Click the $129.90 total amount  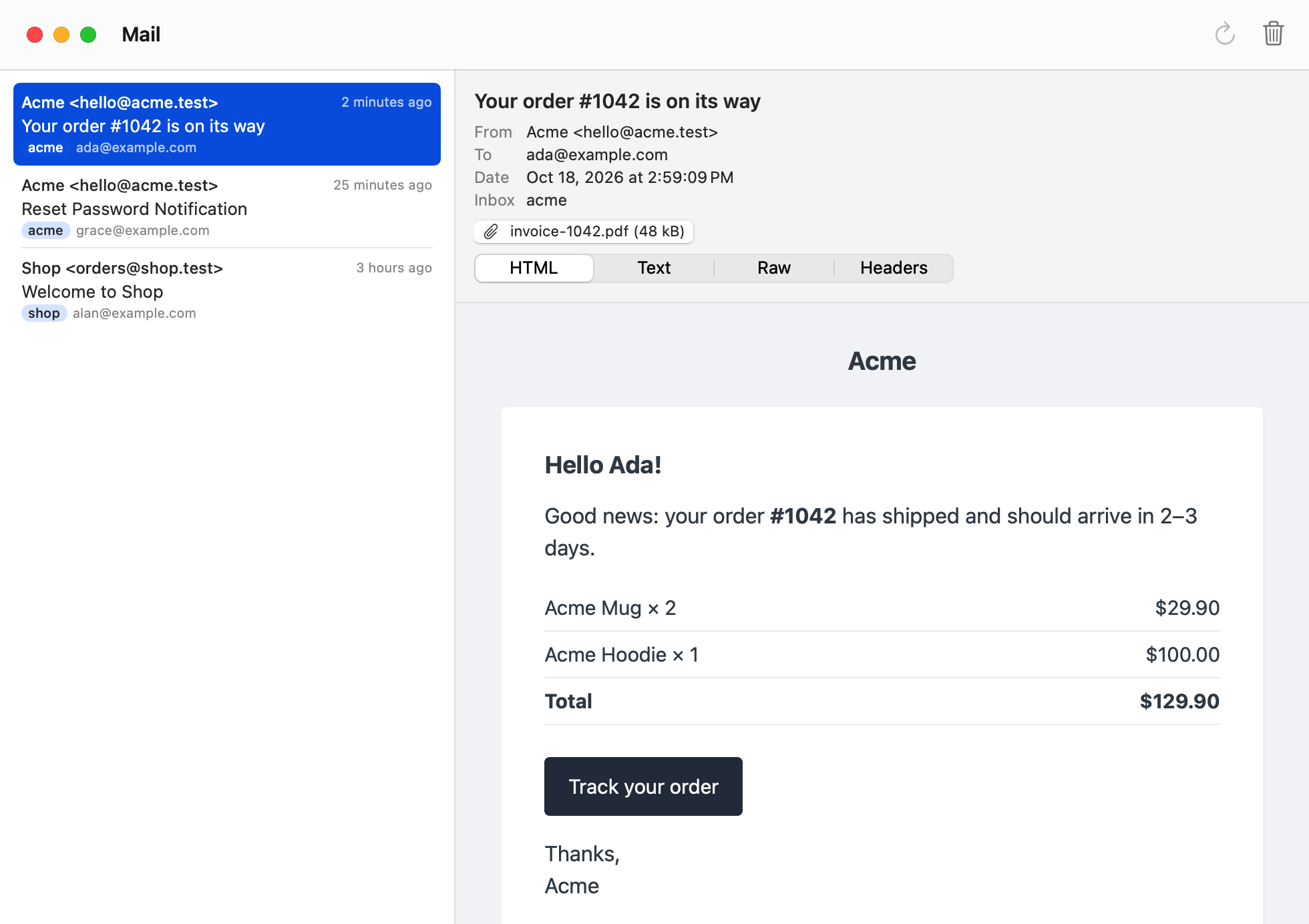[1179, 702]
